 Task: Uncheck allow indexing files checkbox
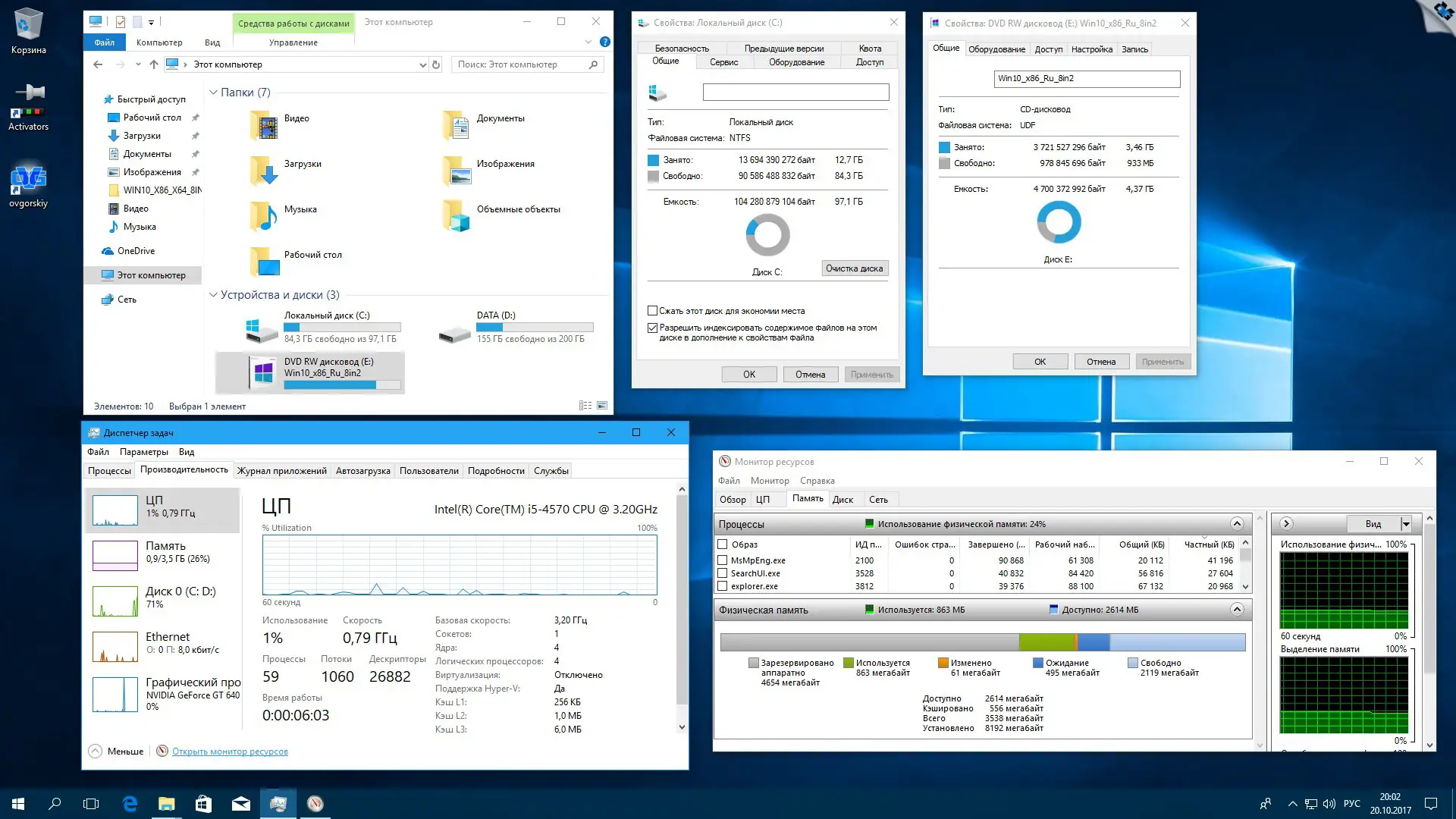click(x=652, y=328)
